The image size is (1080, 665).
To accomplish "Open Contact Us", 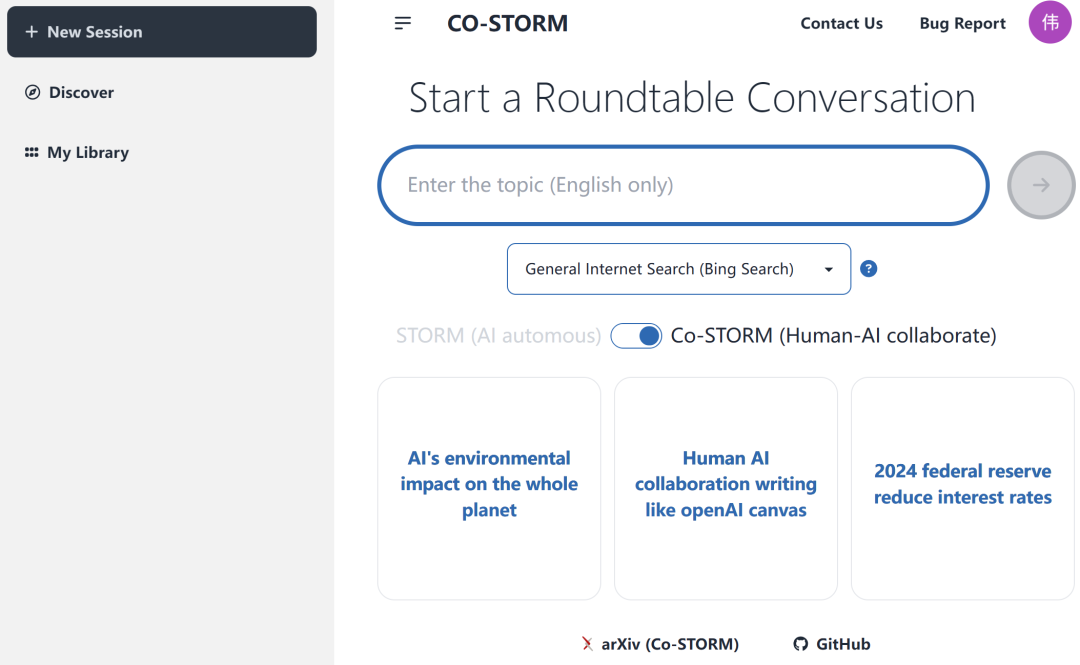I will pos(841,23).
